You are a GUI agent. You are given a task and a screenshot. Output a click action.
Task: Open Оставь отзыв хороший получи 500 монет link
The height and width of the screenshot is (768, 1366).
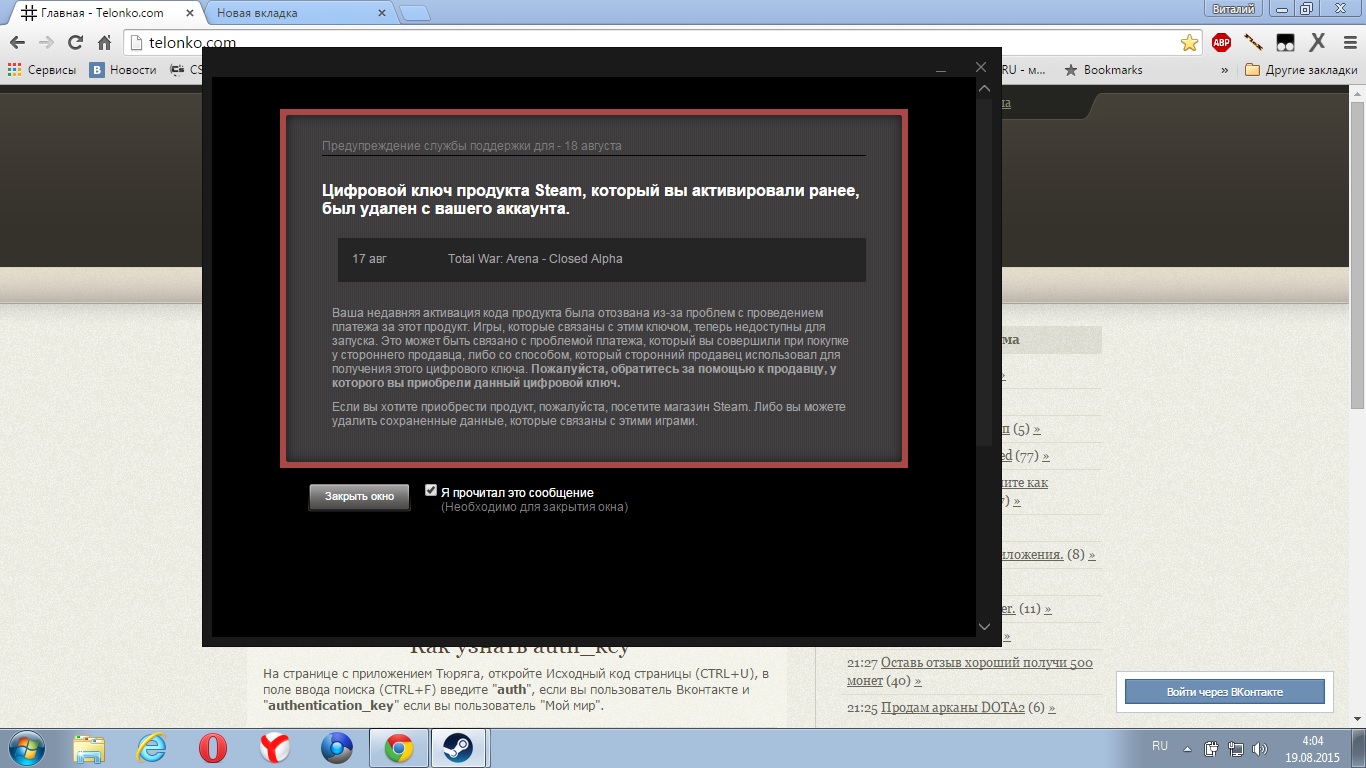click(x=970, y=671)
